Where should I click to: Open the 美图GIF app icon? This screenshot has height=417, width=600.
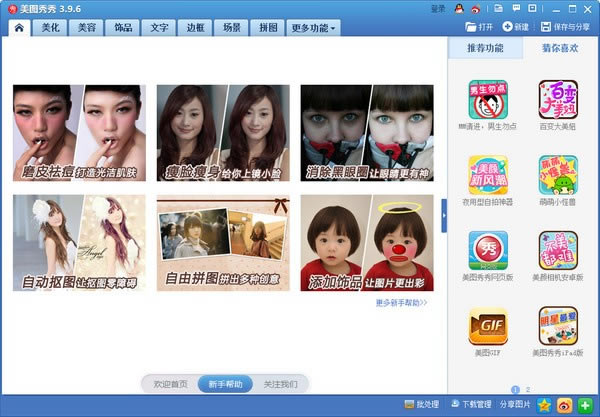pyautogui.click(x=488, y=327)
